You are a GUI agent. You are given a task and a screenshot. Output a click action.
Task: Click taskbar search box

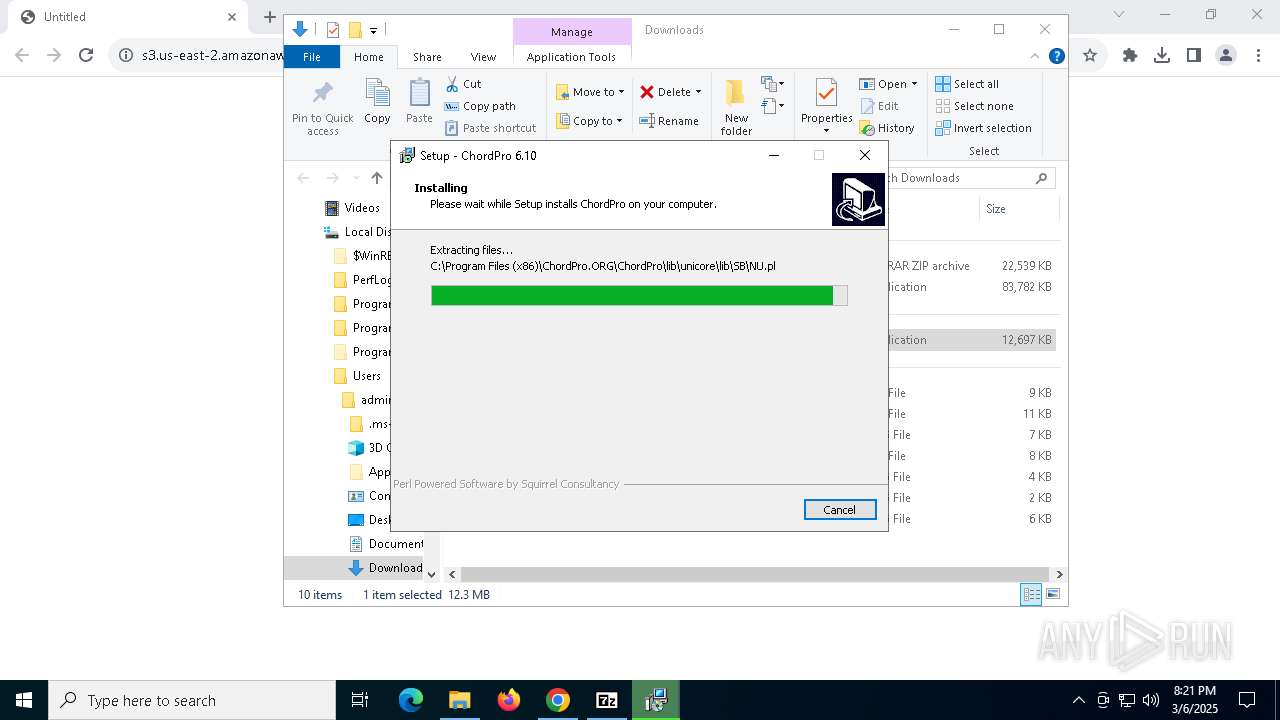tap(192, 700)
